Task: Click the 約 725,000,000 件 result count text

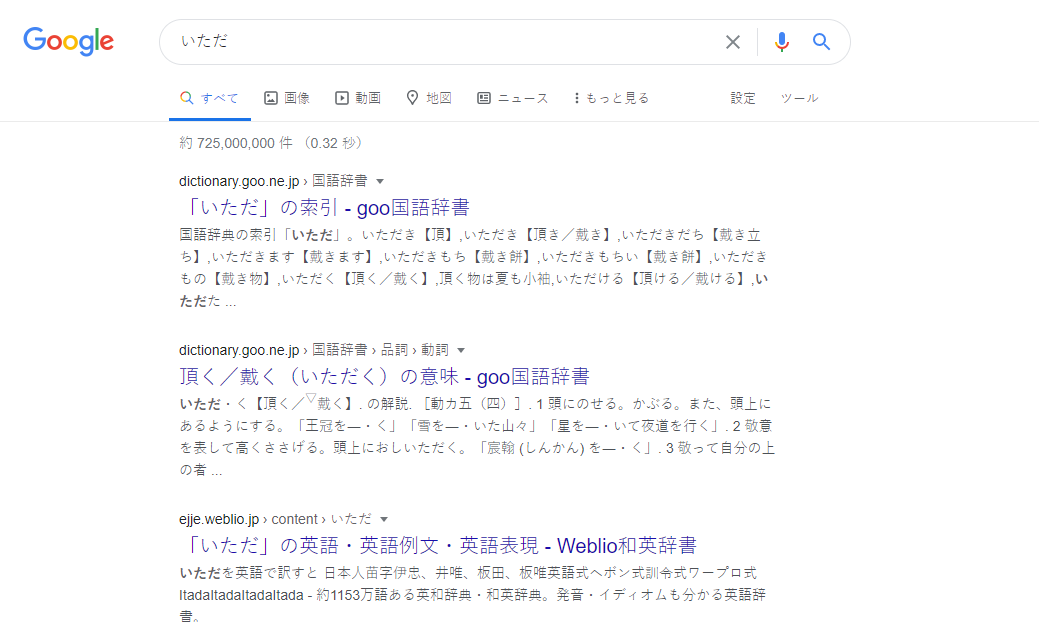Action: pos(271,143)
